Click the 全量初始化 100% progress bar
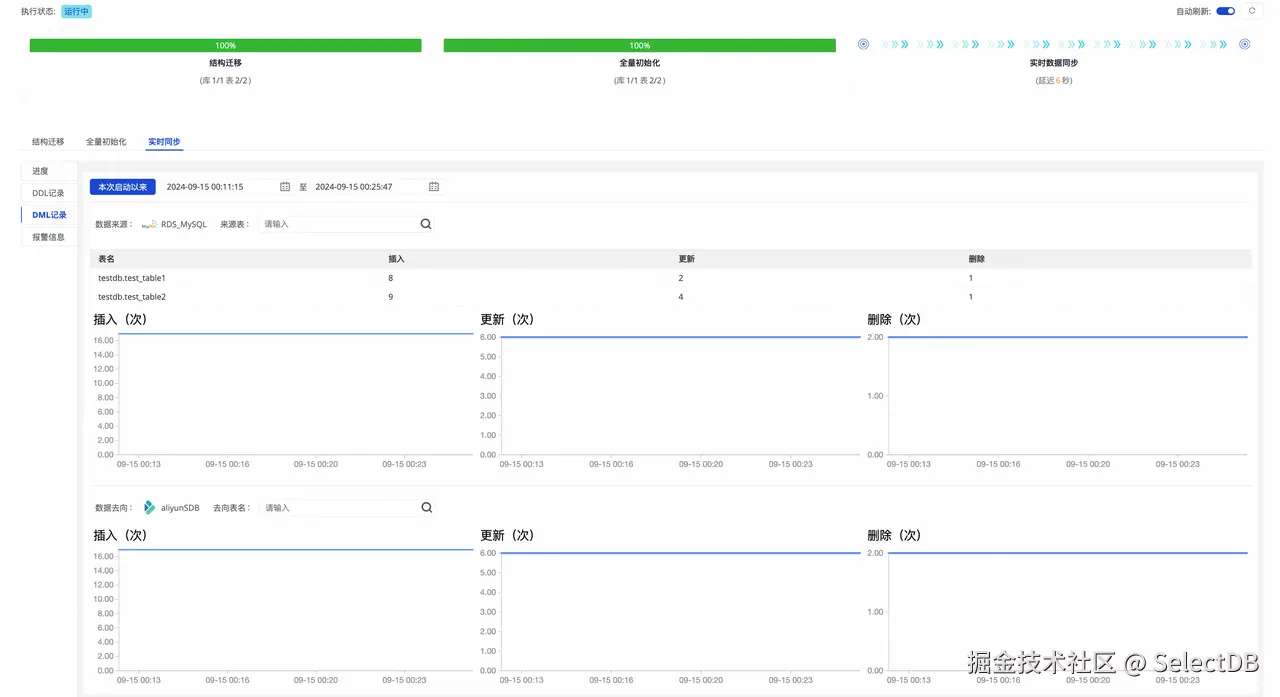The width and height of the screenshot is (1280, 697). 640,45
